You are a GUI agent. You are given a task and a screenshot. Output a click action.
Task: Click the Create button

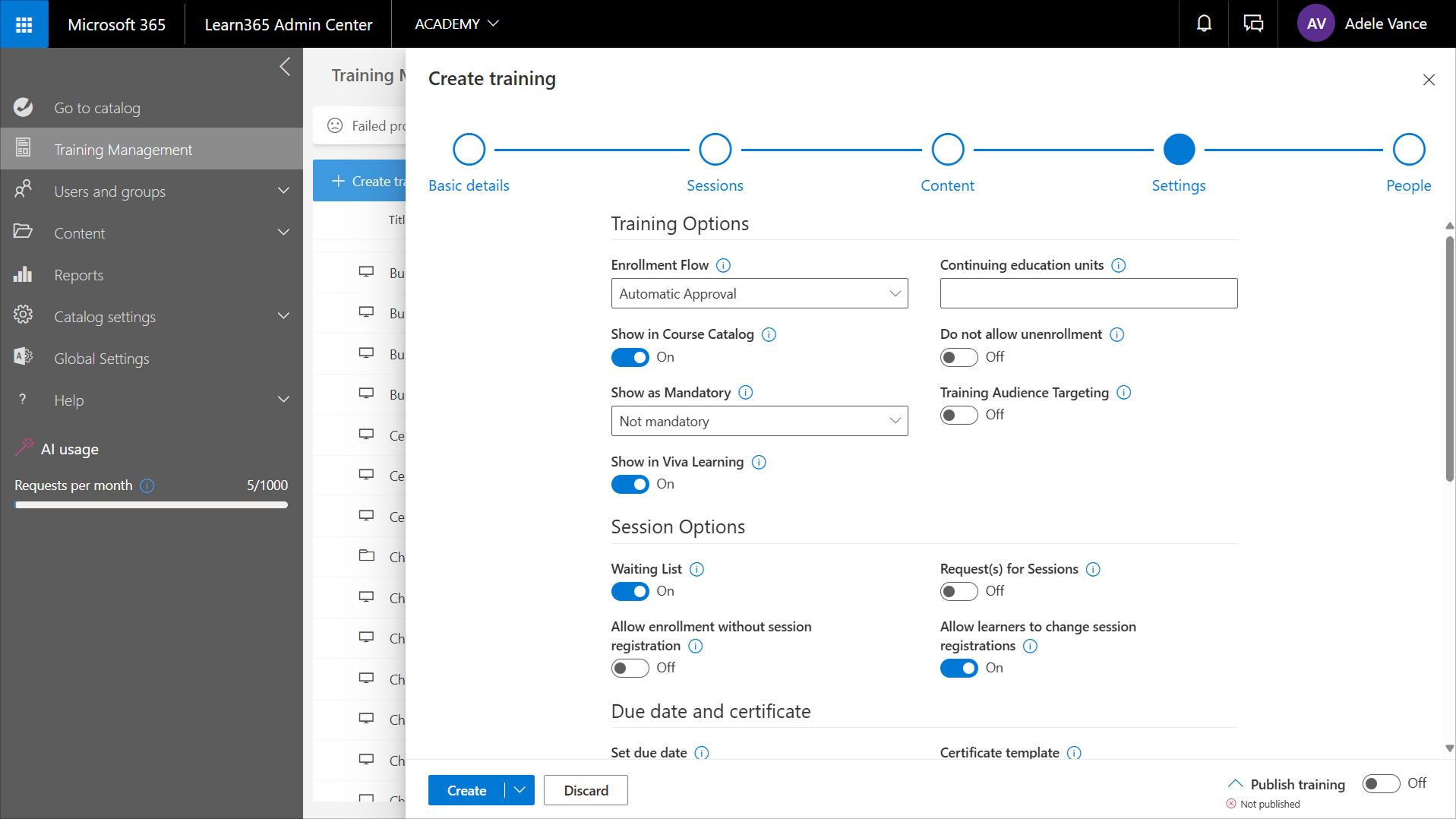click(466, 790)
